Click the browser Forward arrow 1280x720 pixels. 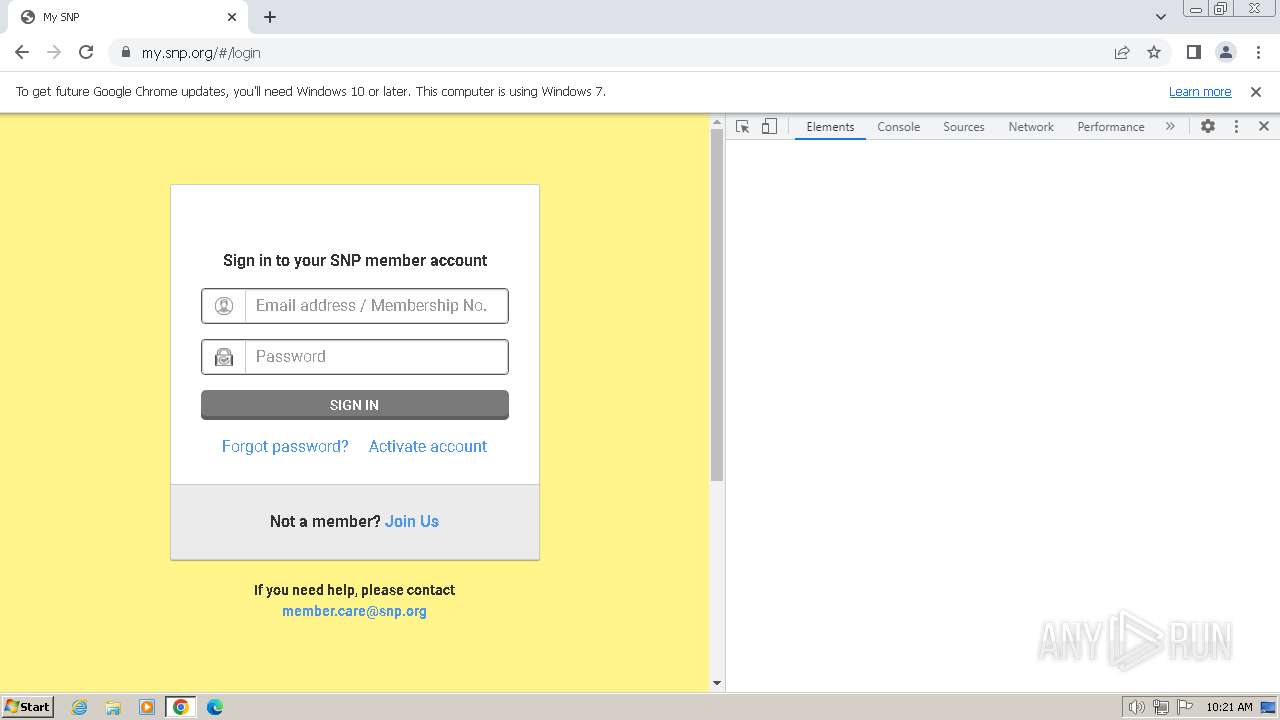pos(54,53)
